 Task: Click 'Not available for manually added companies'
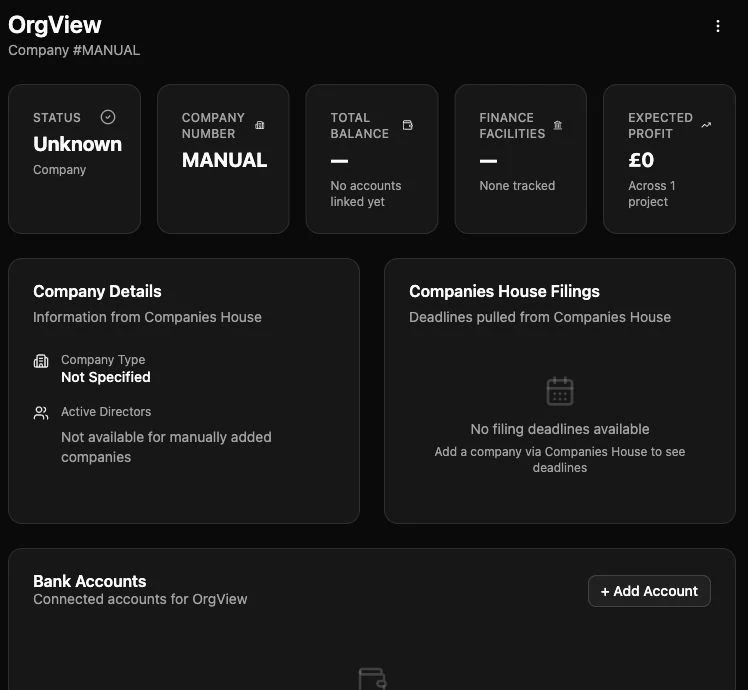pyautogui.click(x=166, y=447)
